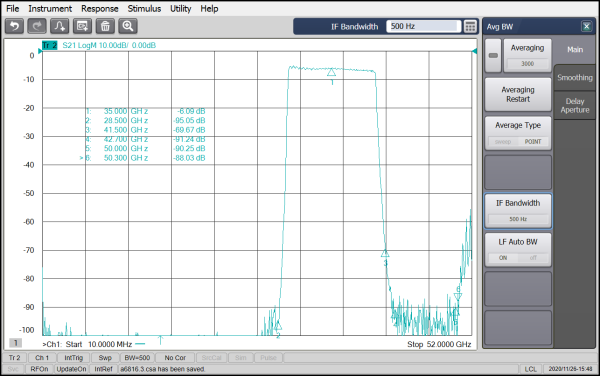
Task: Open the Delay Aperture tab
Action: (x=575, y=106)
